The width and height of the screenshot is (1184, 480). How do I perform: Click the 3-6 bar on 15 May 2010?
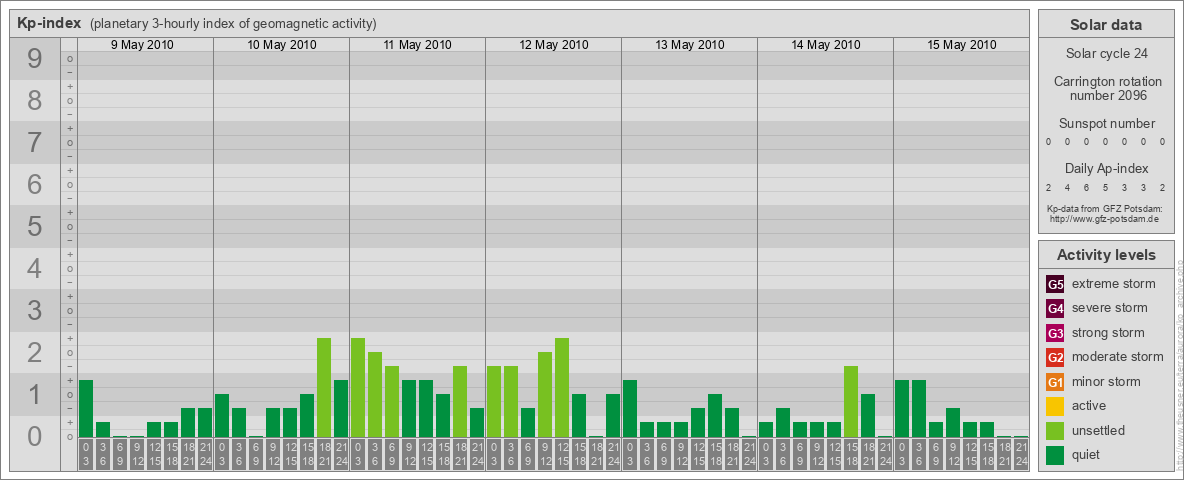(x=919, y=408)
